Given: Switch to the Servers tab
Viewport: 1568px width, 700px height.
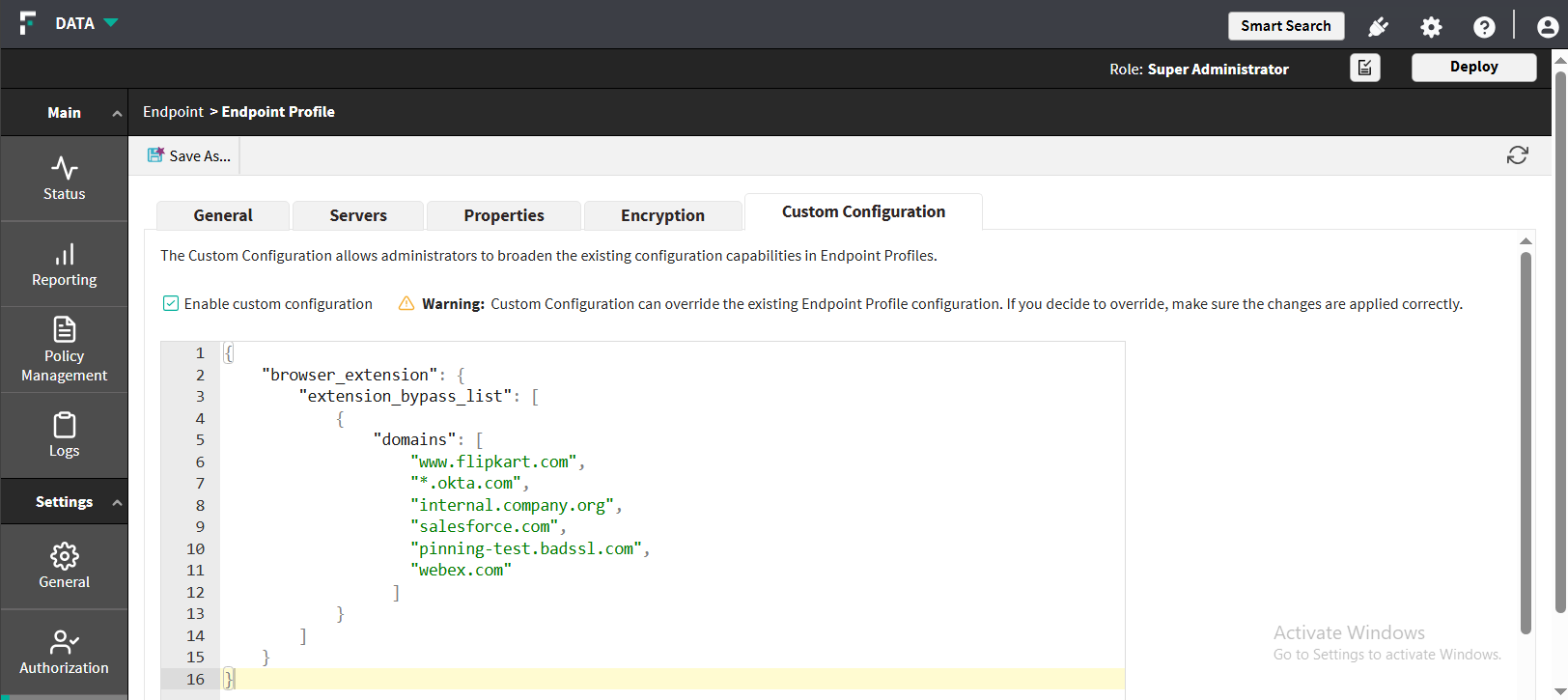Looking at the screenshot, I should pyautogui.click(x=357, y=215).
